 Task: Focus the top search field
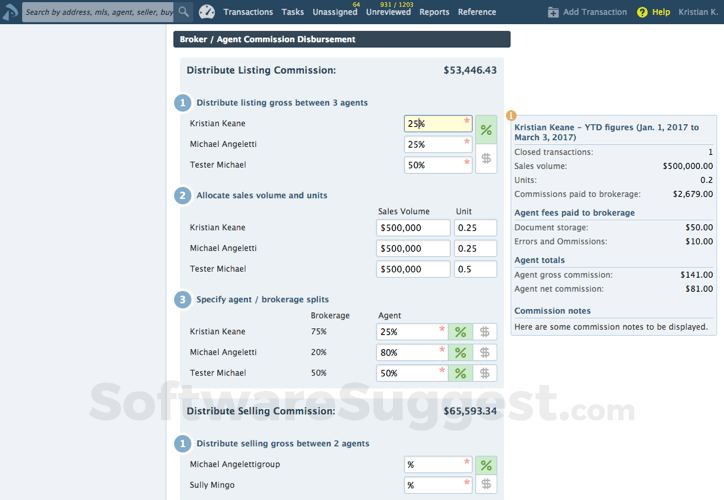click(x=98, y=12)
